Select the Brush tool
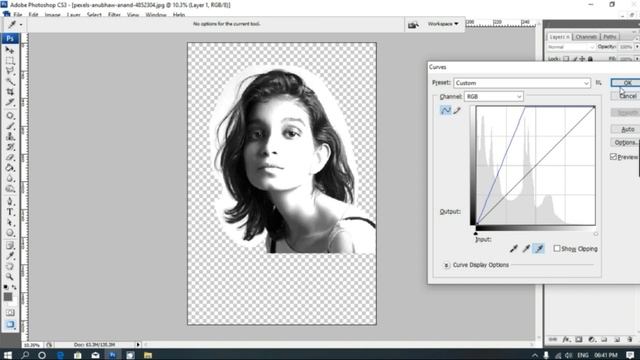 10,126
